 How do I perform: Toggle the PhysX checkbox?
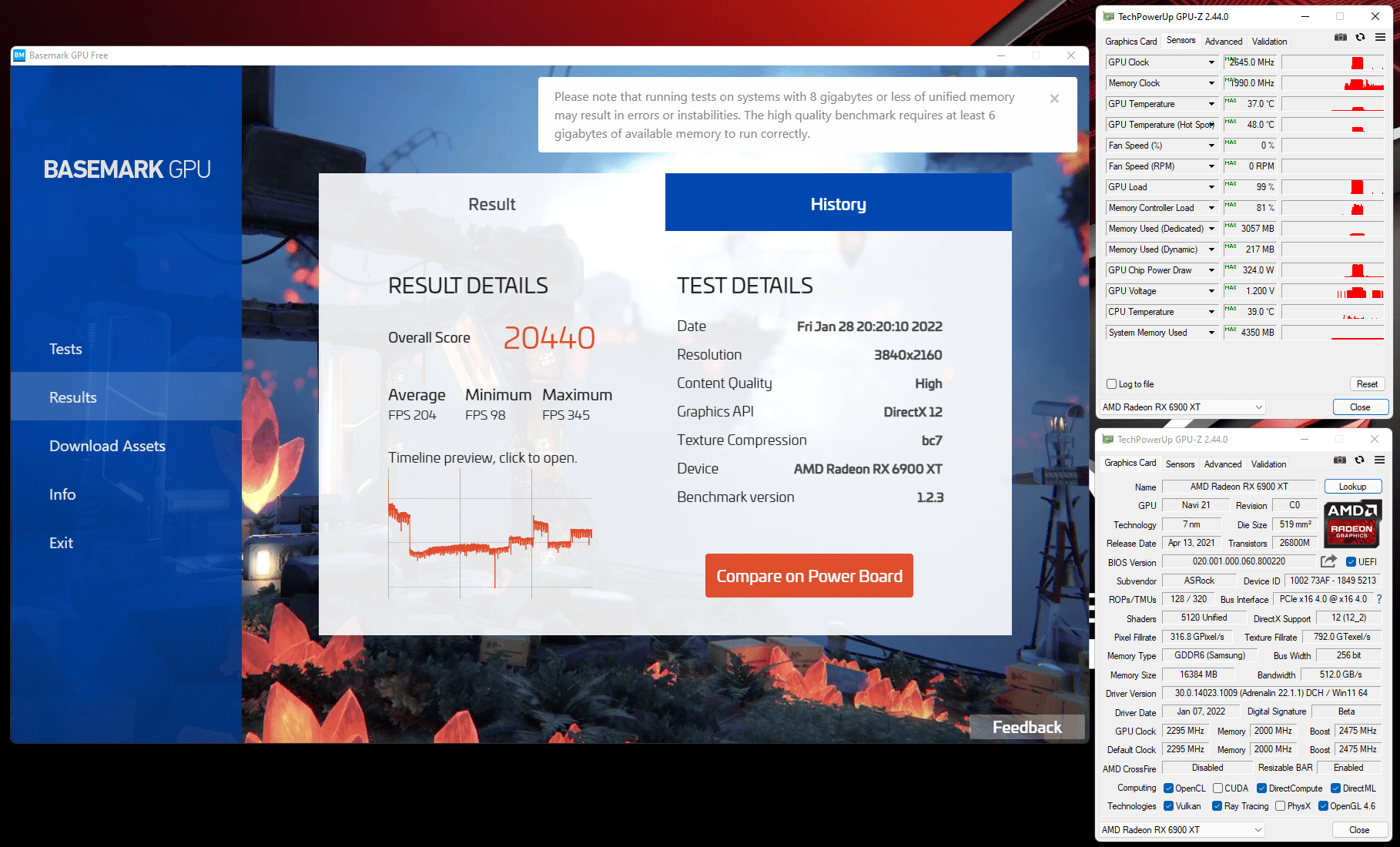click(1280, 806)
